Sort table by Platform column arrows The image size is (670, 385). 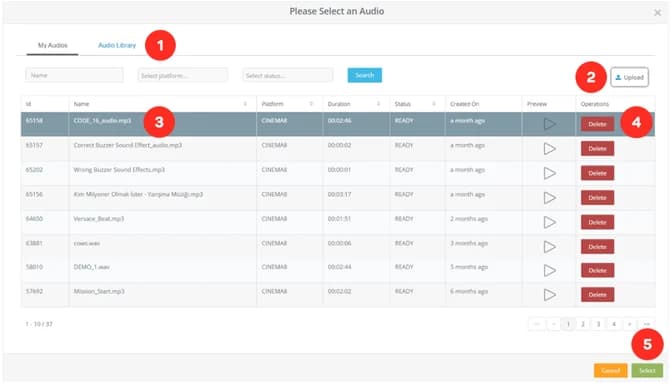[x=311, y=104]
